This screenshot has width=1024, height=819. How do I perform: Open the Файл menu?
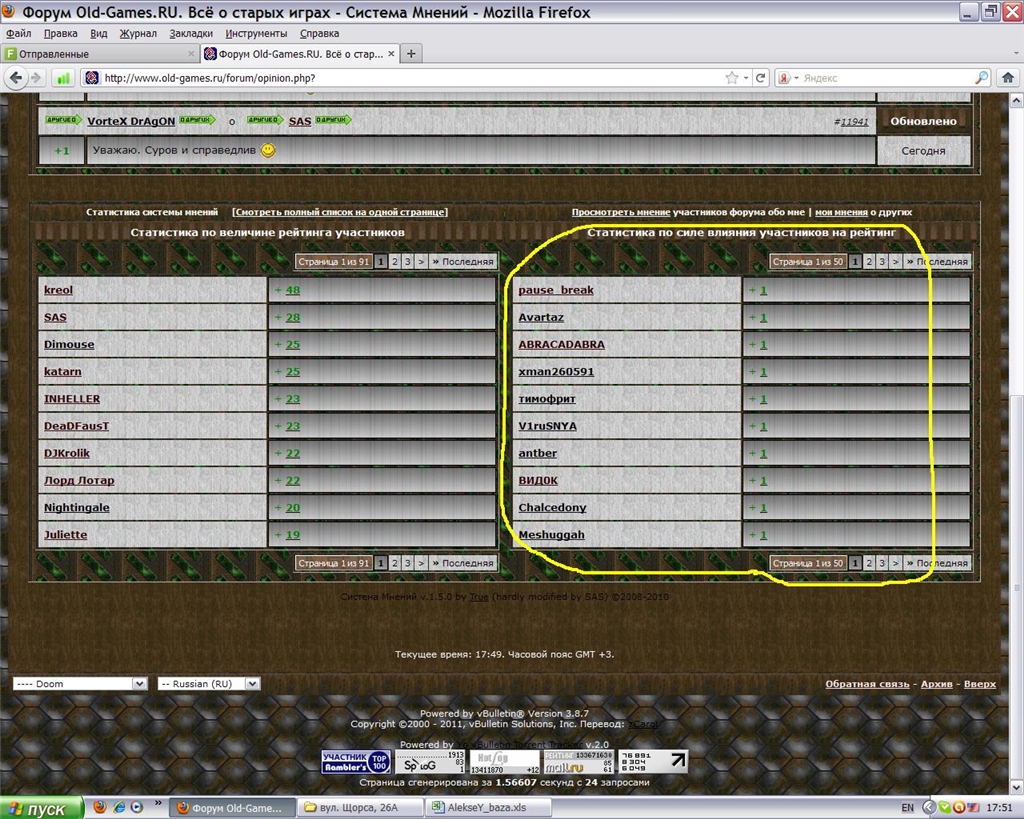18,33
